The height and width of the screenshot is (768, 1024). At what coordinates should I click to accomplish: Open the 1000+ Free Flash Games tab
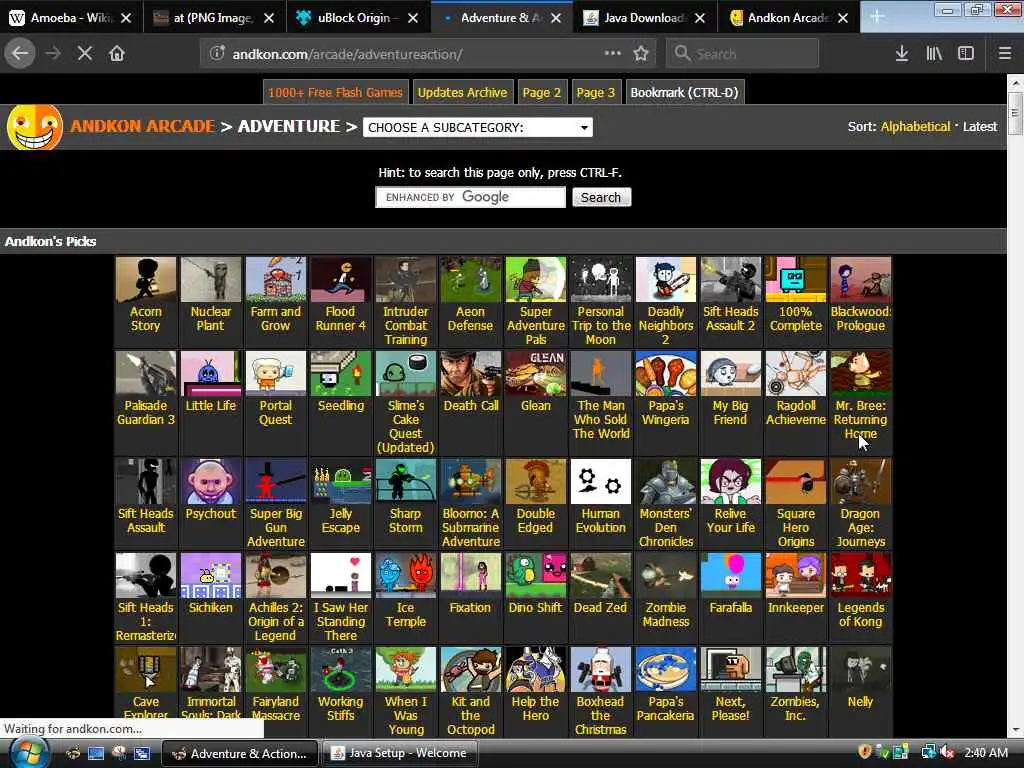coord(335,93)
